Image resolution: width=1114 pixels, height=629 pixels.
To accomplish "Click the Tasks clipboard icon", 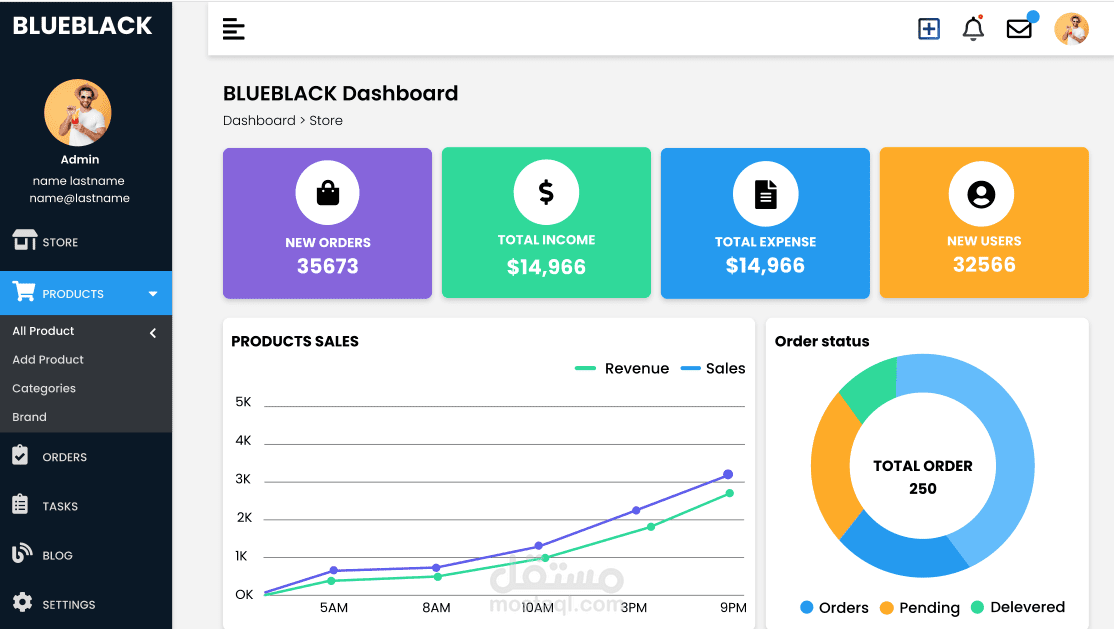I will 22,506.
